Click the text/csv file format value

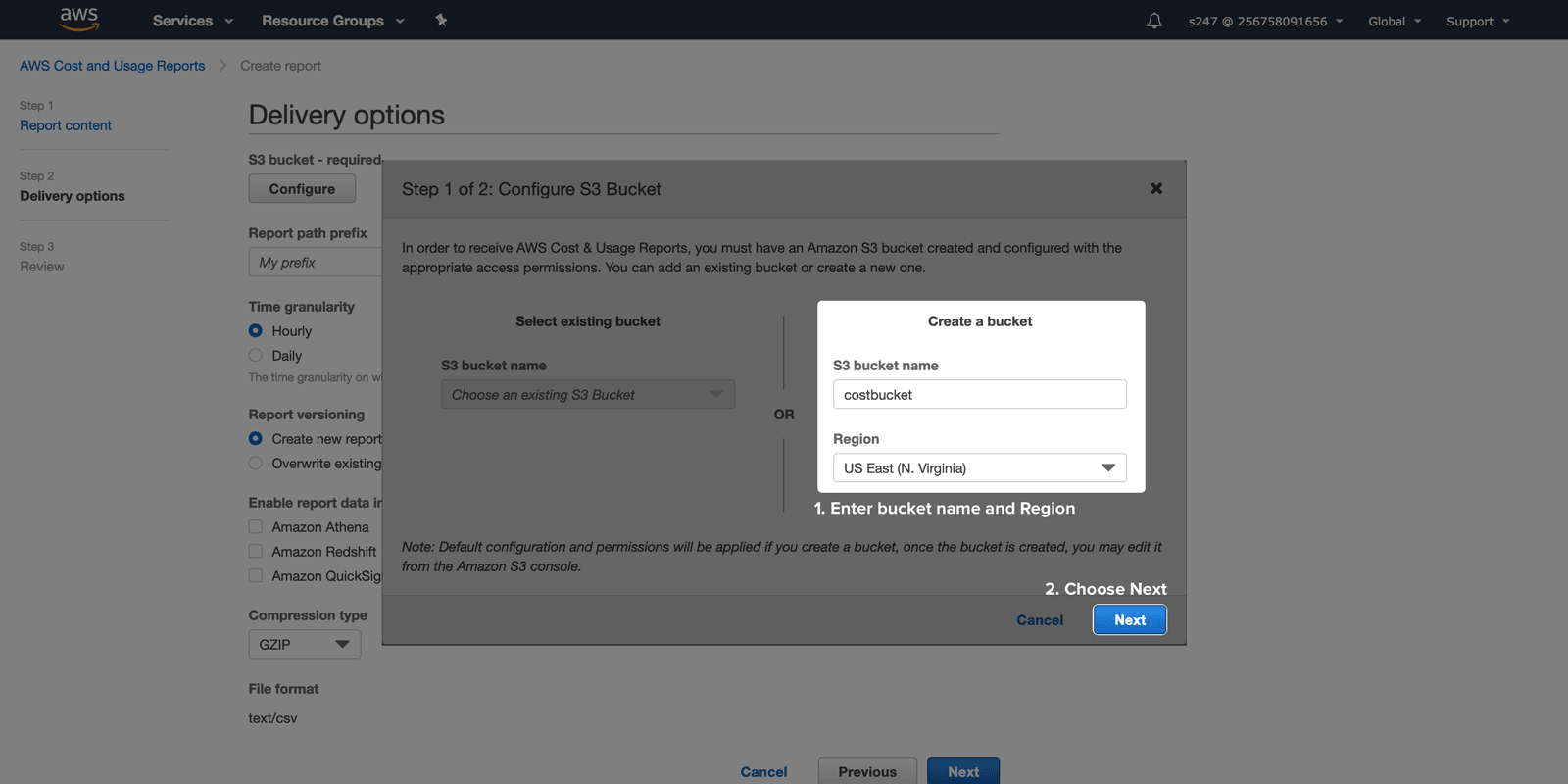[x=272, y=718]
